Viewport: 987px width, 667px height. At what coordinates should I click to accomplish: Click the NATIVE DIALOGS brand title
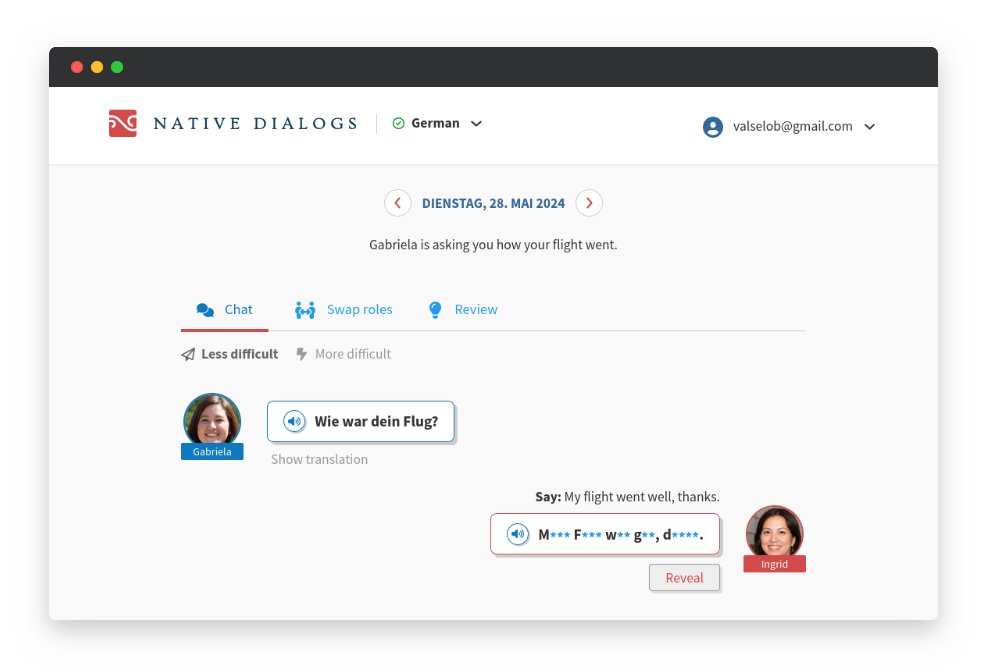coord(256,123)
